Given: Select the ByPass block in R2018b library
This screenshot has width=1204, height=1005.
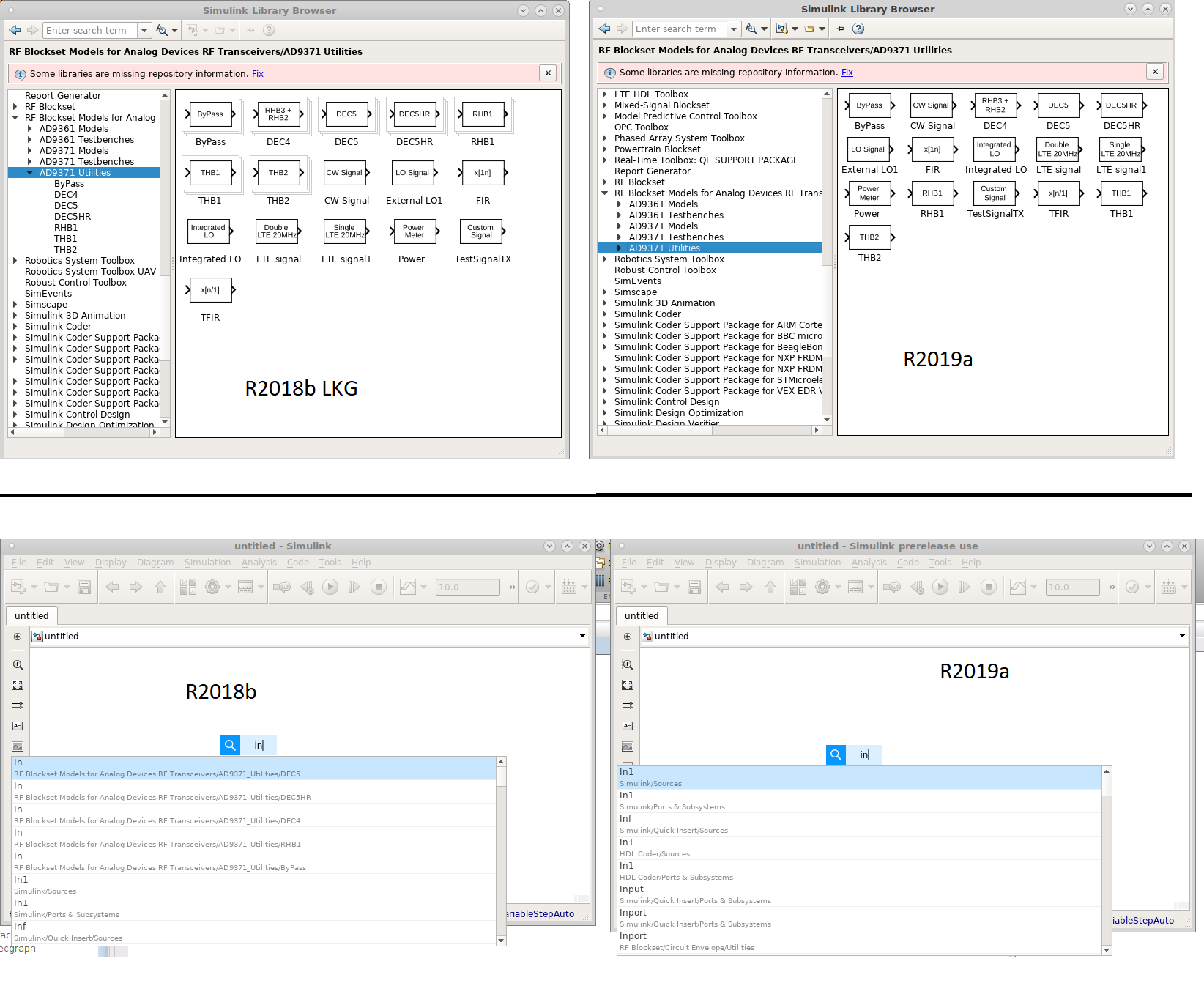Looking at the screenshot, I should [x=210, y=114].
